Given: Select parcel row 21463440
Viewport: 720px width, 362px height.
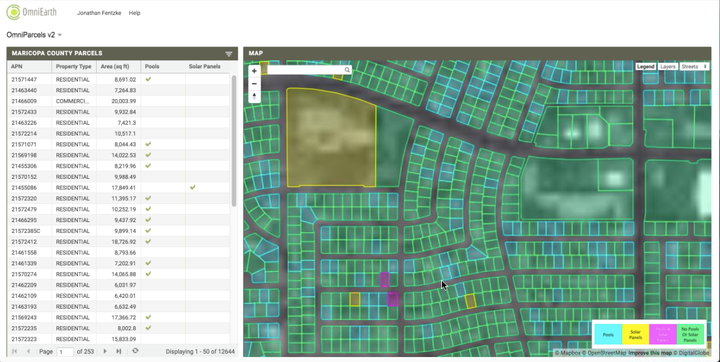Looking at the screenshot, I should [x=118, y=90].
